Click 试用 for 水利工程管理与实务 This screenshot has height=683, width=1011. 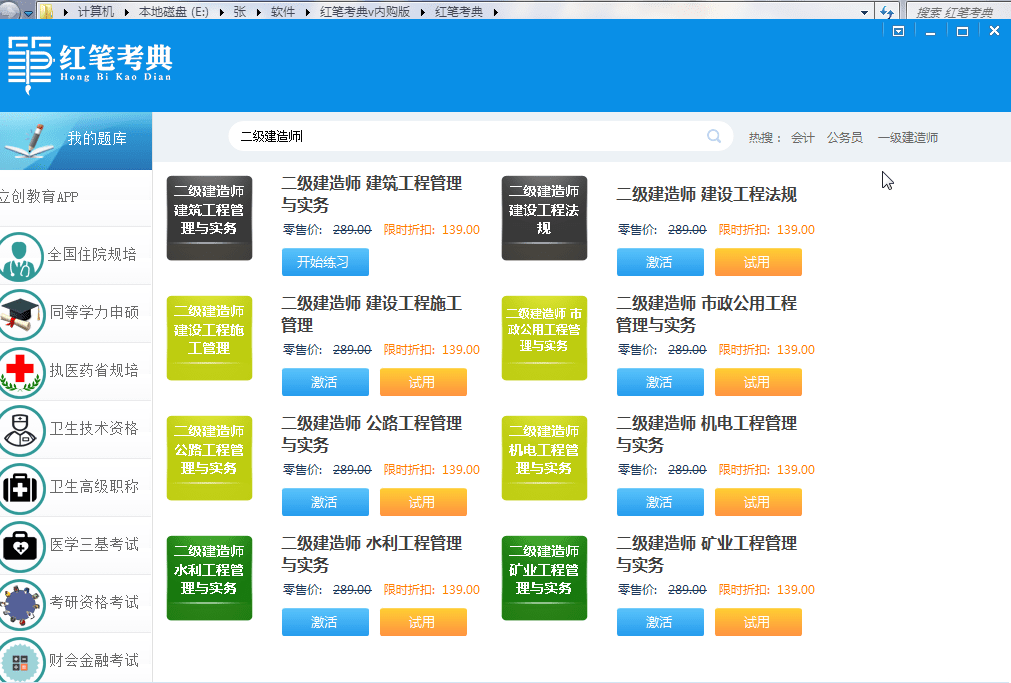click(x=423, y=622)
